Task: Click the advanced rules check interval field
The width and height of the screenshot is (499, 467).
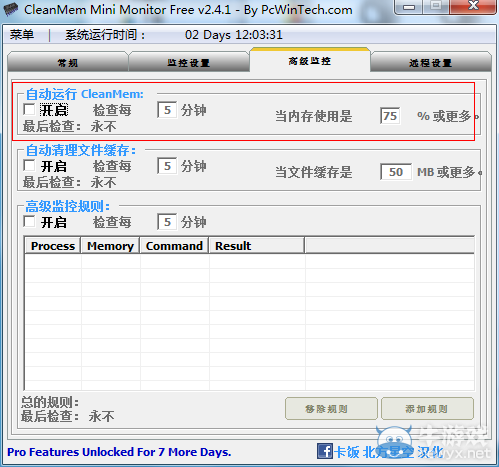Action: [x=167, y=222]
